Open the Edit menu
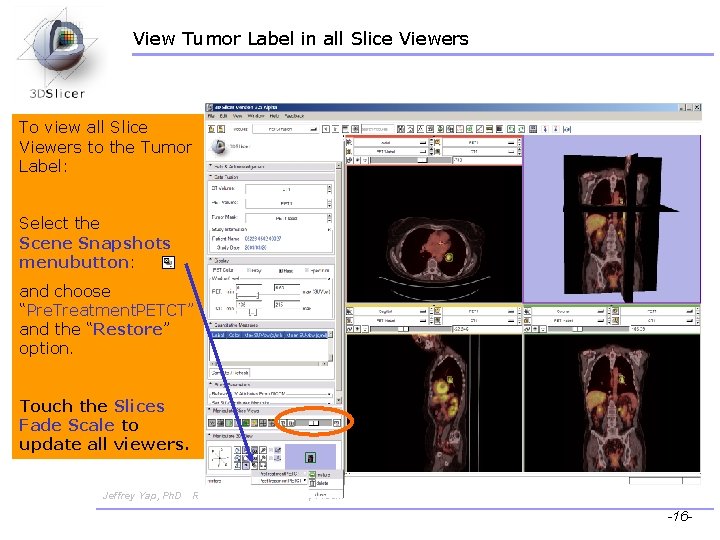This screenshot has width=720, height=540. click(x=223, y=116)
